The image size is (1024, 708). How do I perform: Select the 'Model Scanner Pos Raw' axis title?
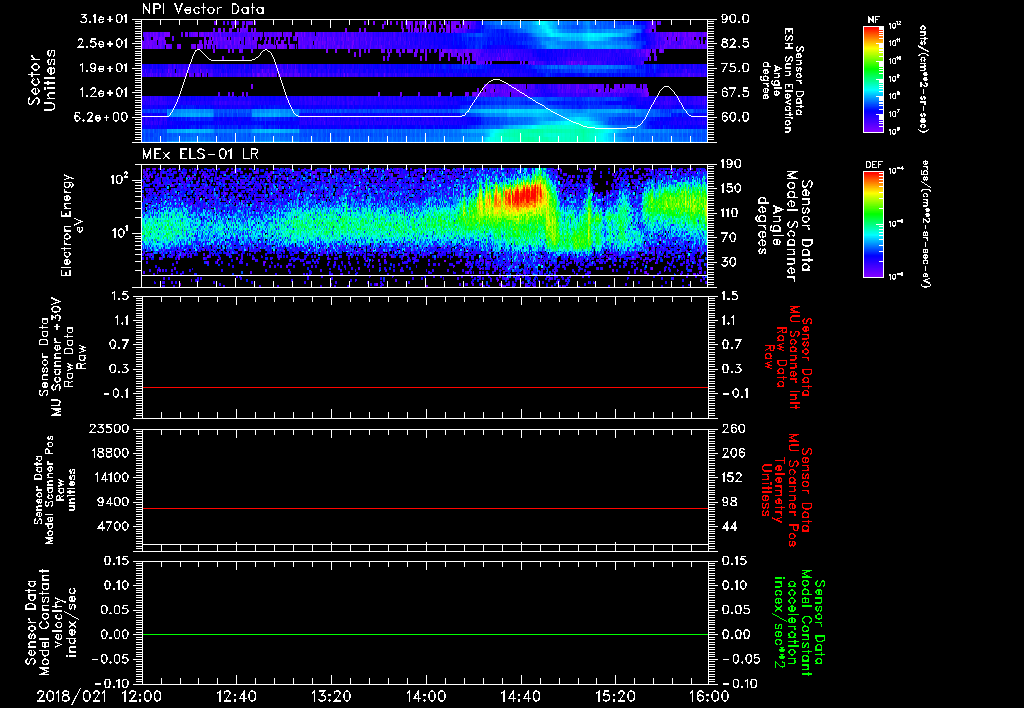click(54, 490)
